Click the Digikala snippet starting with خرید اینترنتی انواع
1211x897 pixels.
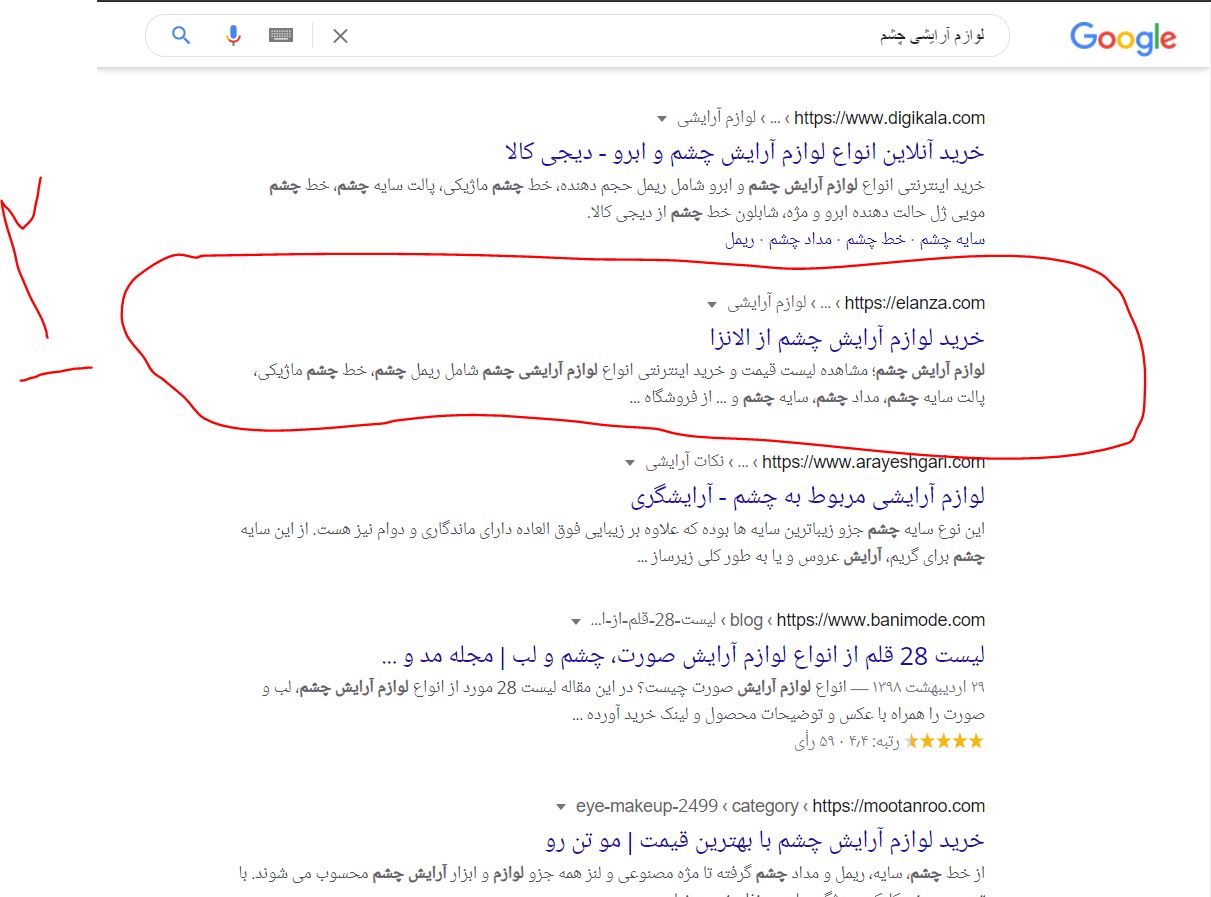click(627, 199)
